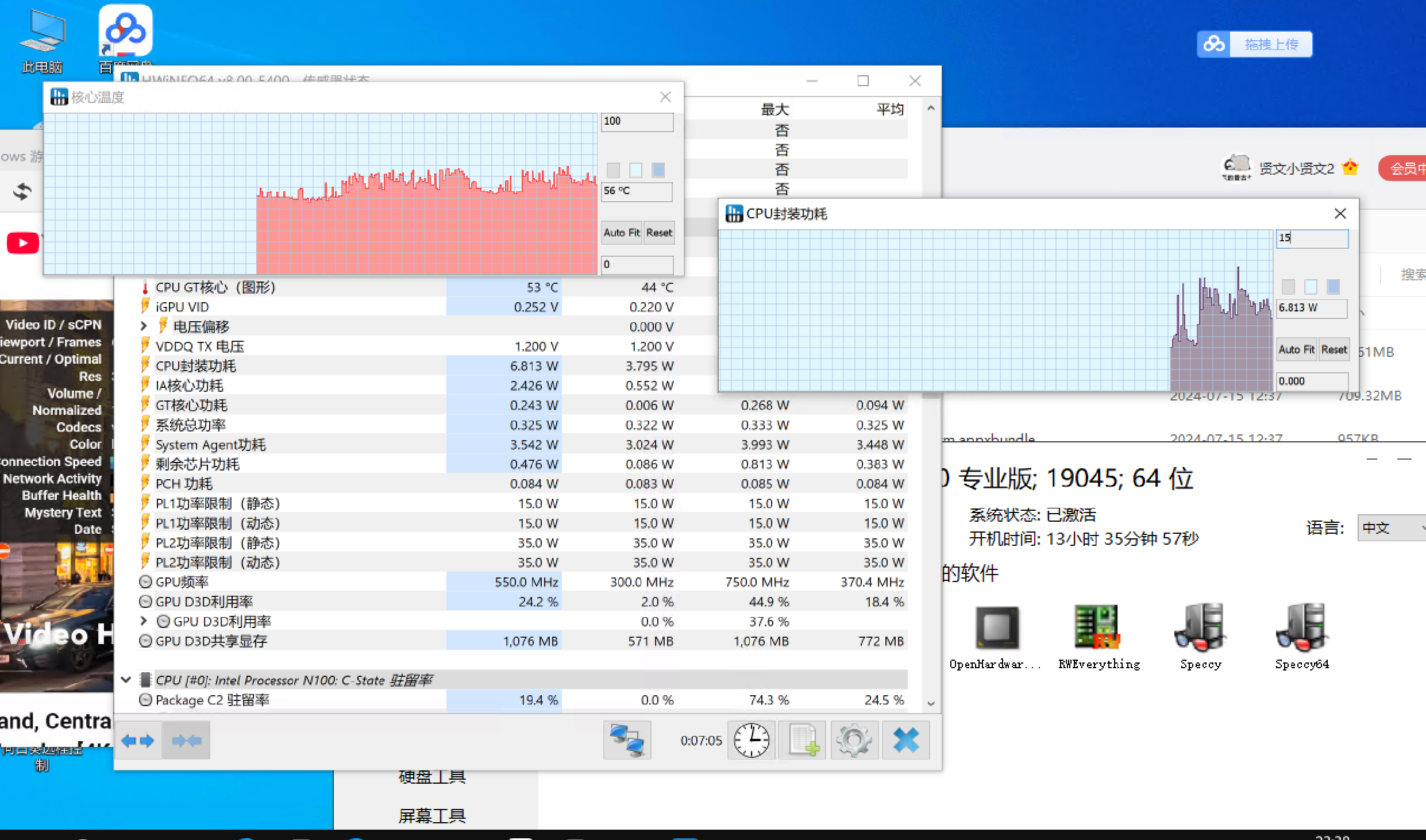Click Reset in 核心温度 graph
The image size is (1426, 840).
[x=658, y=233]
